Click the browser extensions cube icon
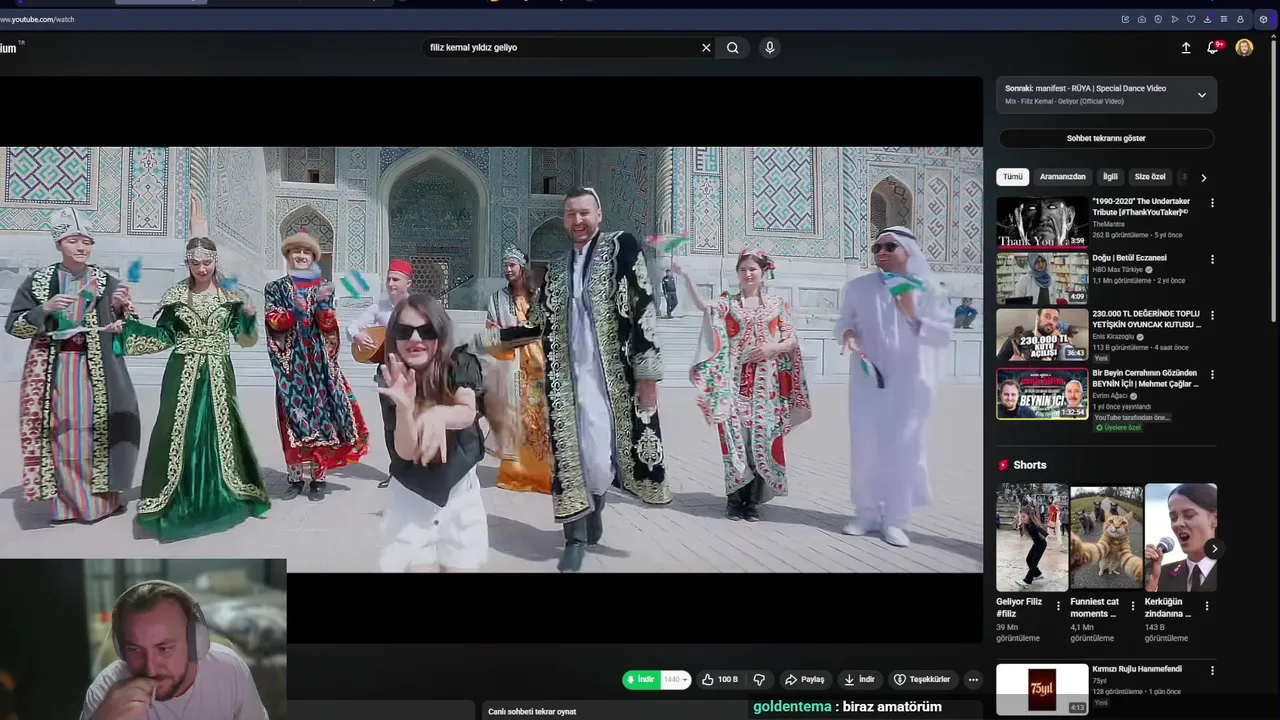1280x720 pixels. pyautogui.click(x=1263, y=19)
